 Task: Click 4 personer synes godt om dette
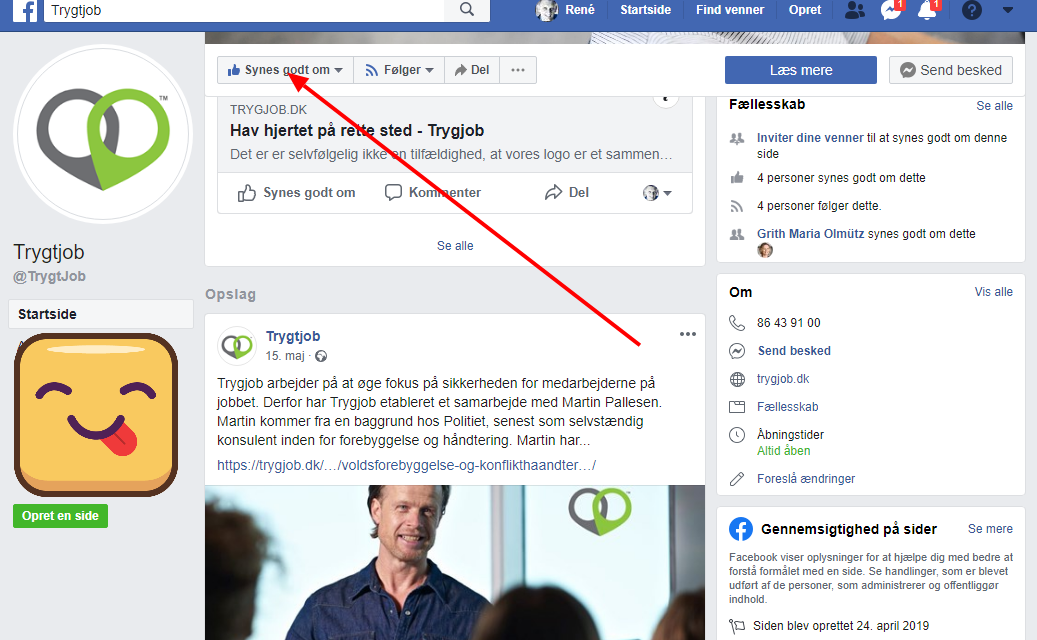tap(841, 178)
